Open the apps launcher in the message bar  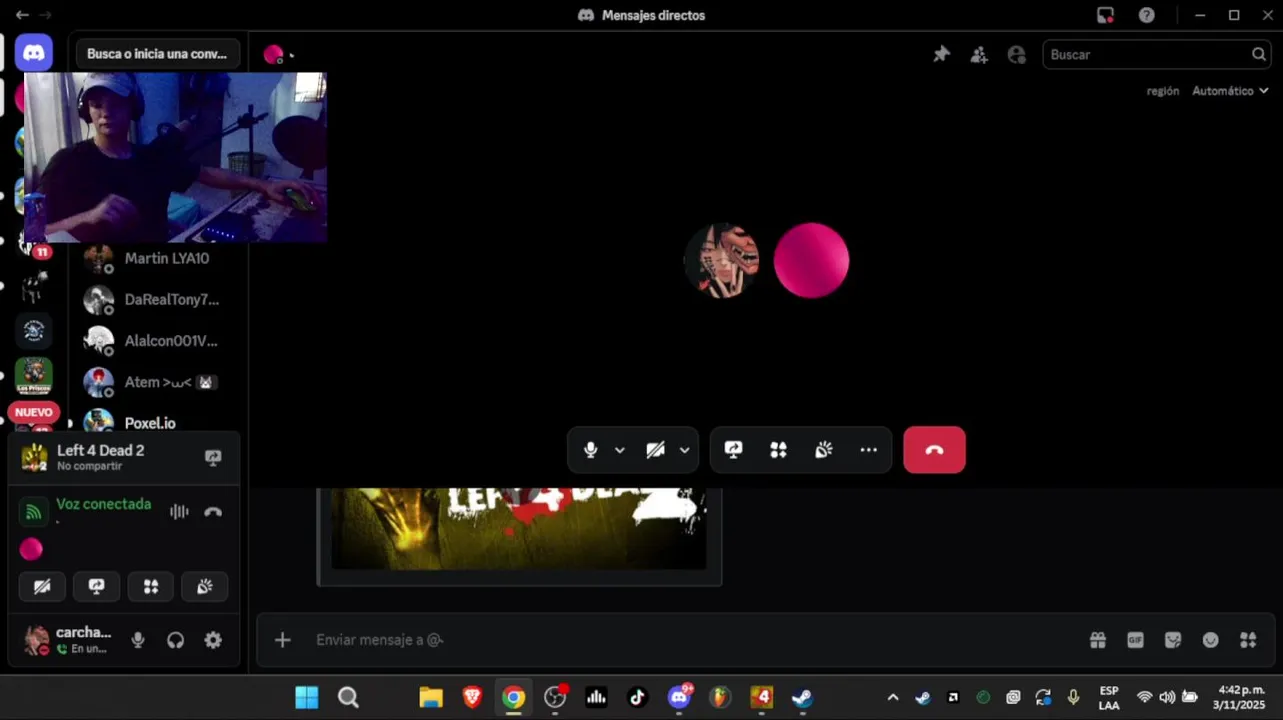click(1248, 640)
